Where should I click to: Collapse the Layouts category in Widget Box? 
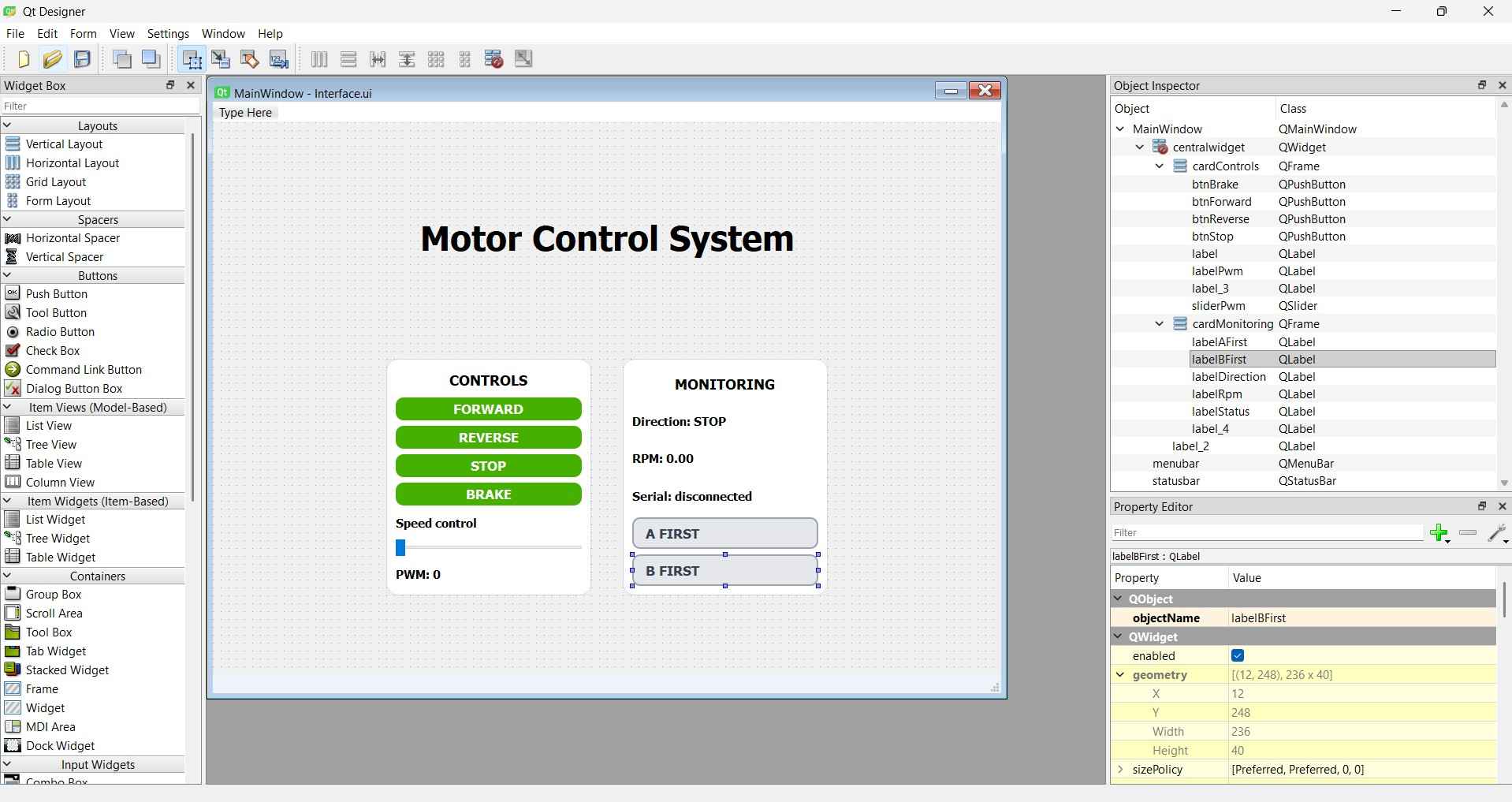7,125
